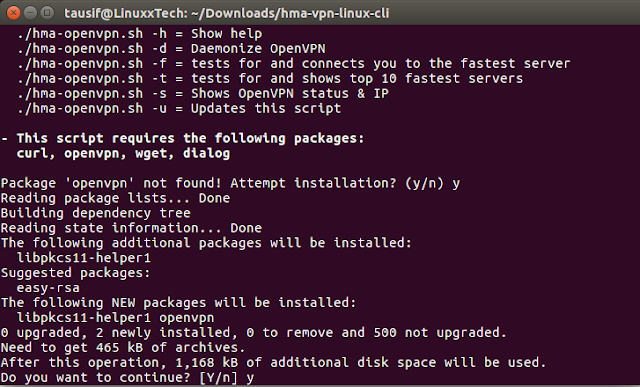Screen dimensions: 640x387
Task: Click the window title tausif@LinuxxTech
Action: tap(227, 13)
